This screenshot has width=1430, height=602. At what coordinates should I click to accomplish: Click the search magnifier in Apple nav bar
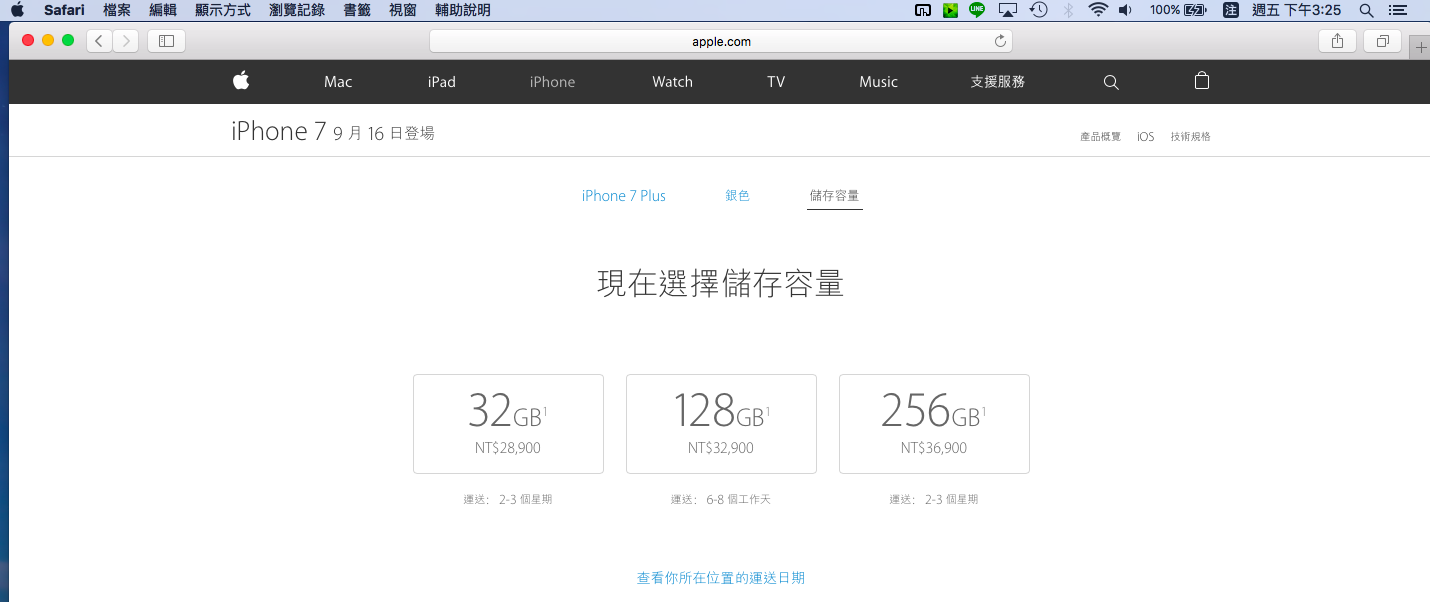1111,82
